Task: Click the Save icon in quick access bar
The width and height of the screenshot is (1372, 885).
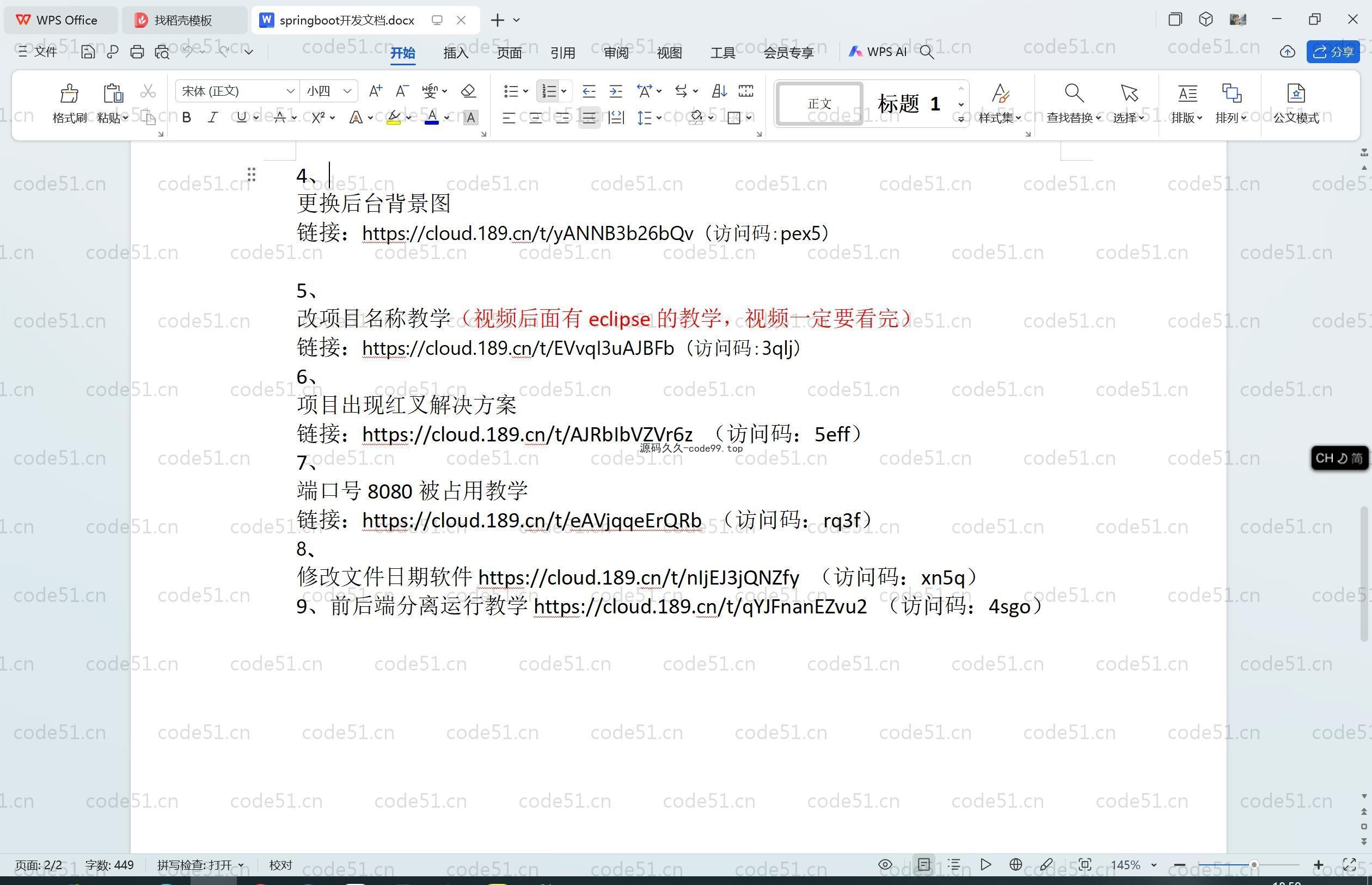Action: point(87,52)
